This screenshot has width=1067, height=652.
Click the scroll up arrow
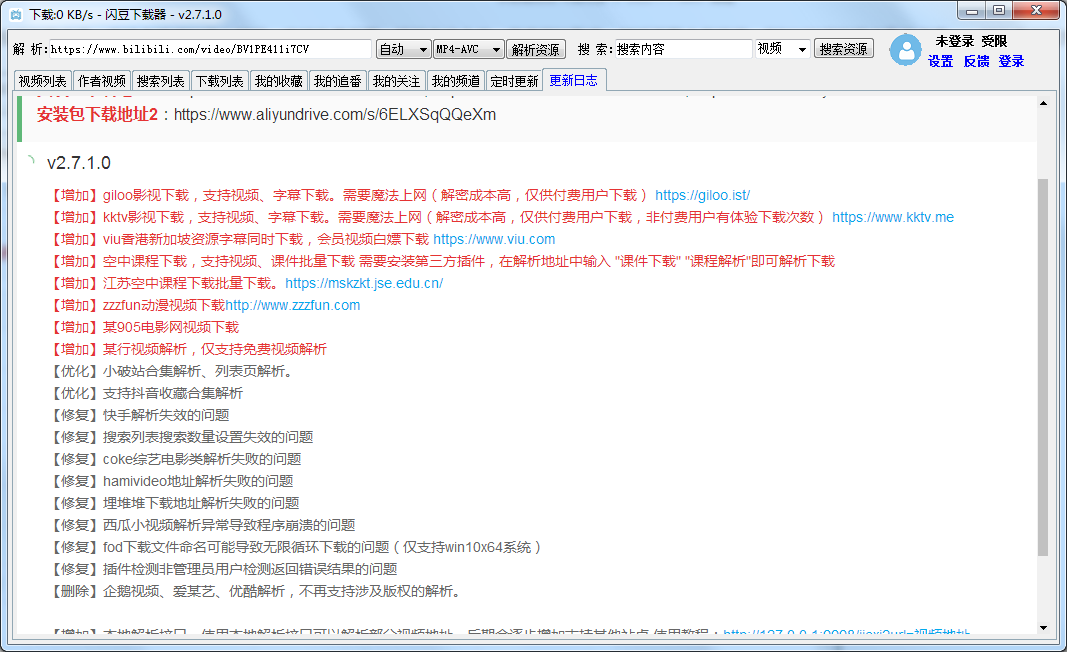[1043, 103]
